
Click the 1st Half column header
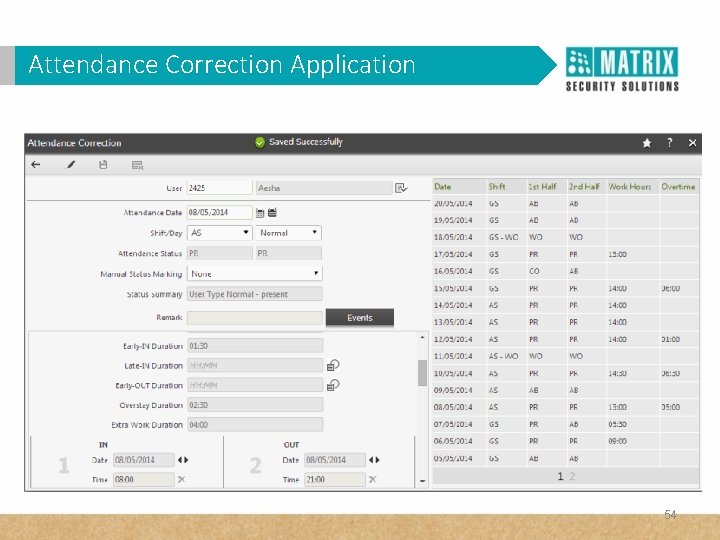[x=547, y=187]
